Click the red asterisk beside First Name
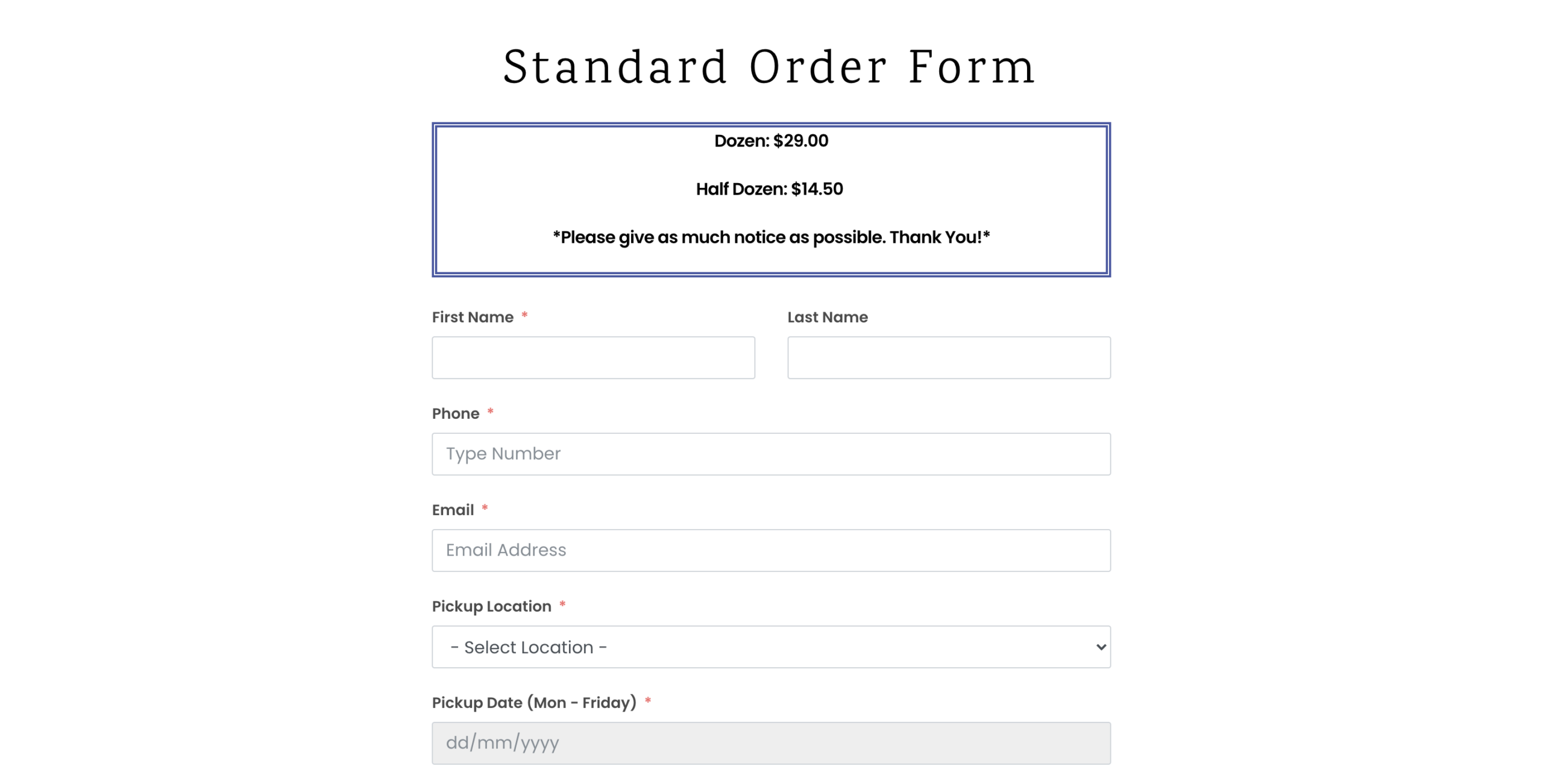This screenshot has height=784, width=1543. pyautogui.click(x=524, y=315)
